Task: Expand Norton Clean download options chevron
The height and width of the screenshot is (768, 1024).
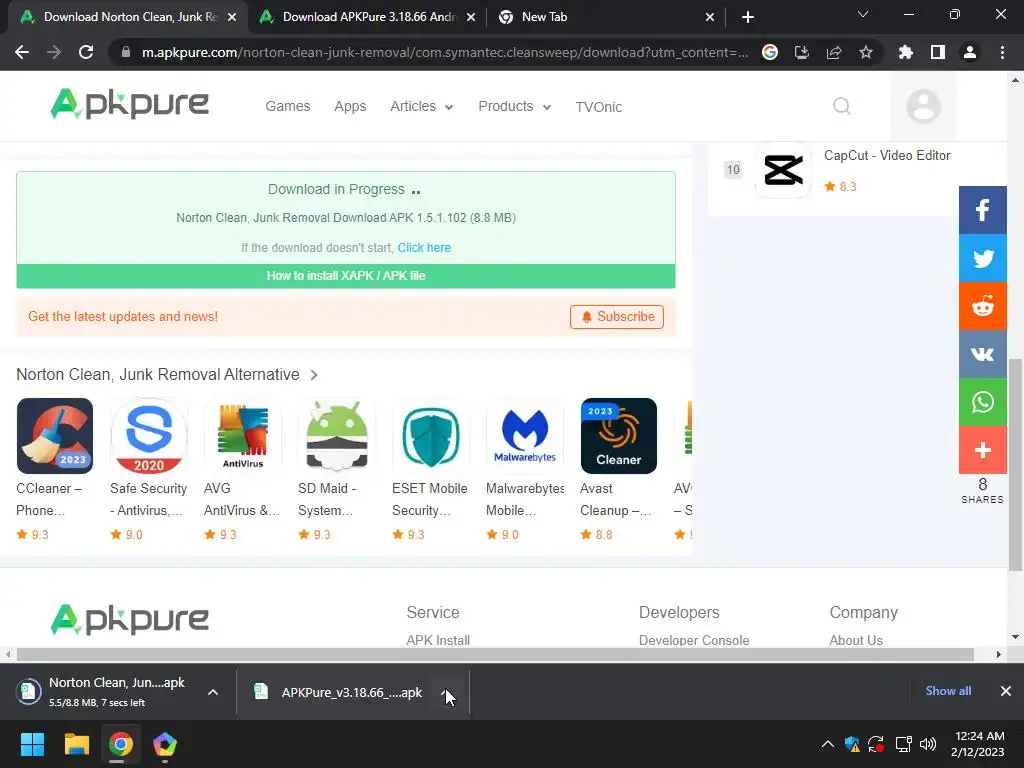Action: pyautogui.click(x=213, y=692)
